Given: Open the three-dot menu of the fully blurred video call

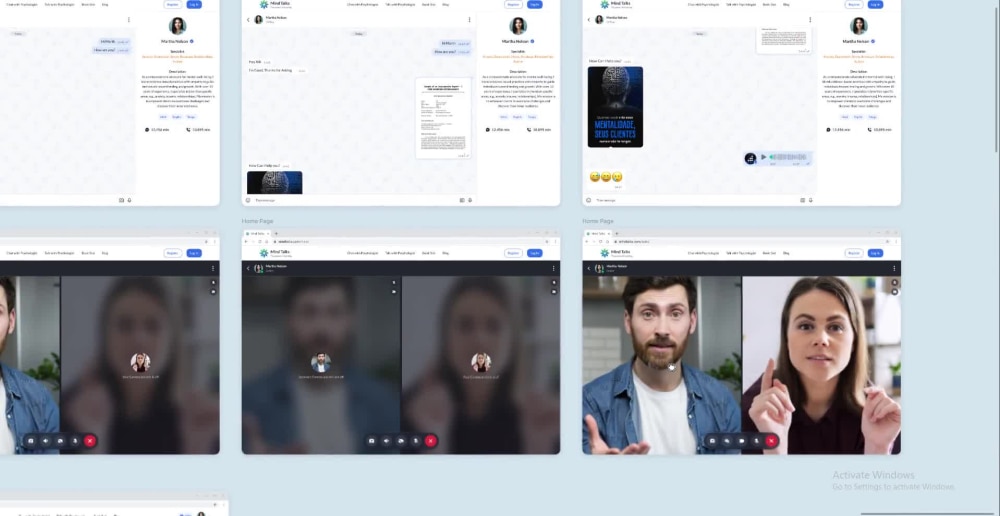Looking at the screenshot, I should 554,269.
